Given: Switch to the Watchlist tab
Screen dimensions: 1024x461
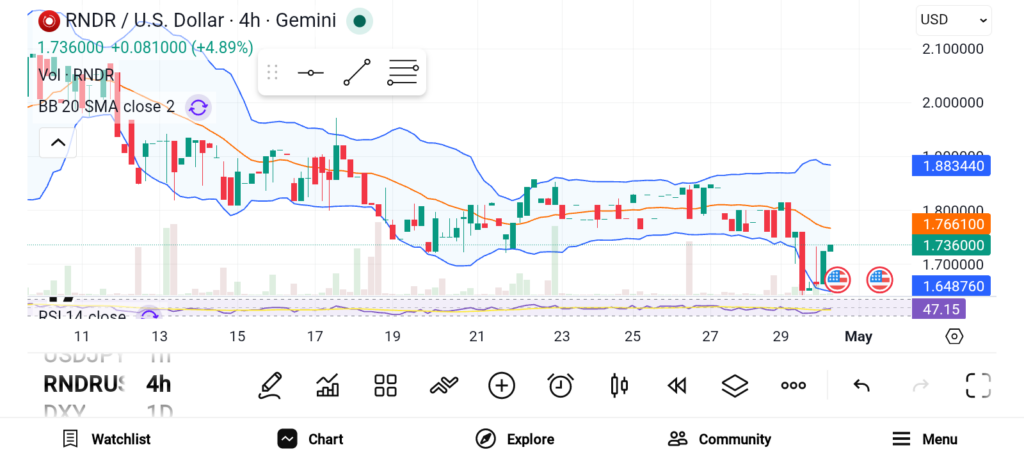Looking at the screenshot, I should [106, 439].
